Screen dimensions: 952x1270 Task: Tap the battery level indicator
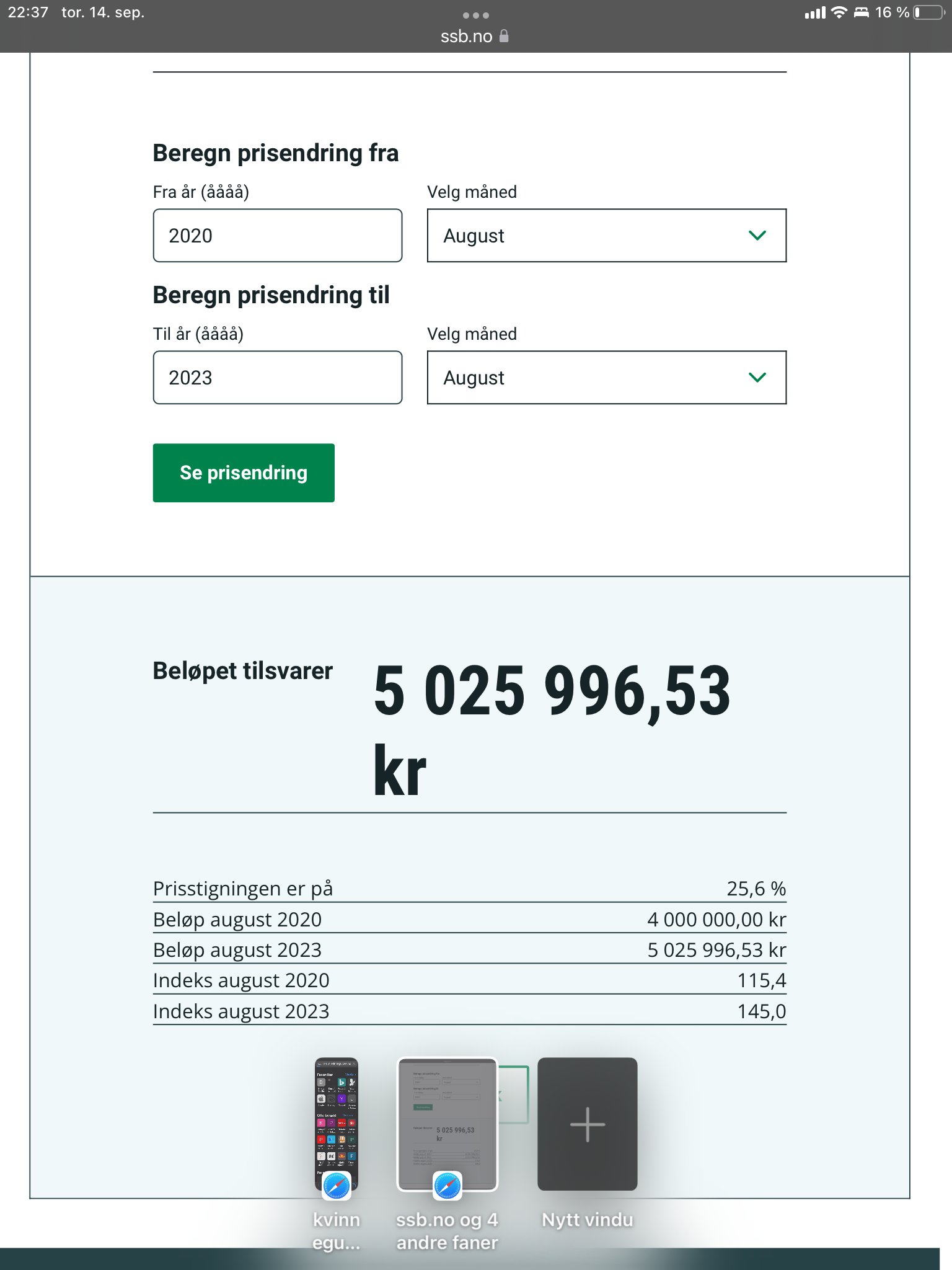[928, 12]
